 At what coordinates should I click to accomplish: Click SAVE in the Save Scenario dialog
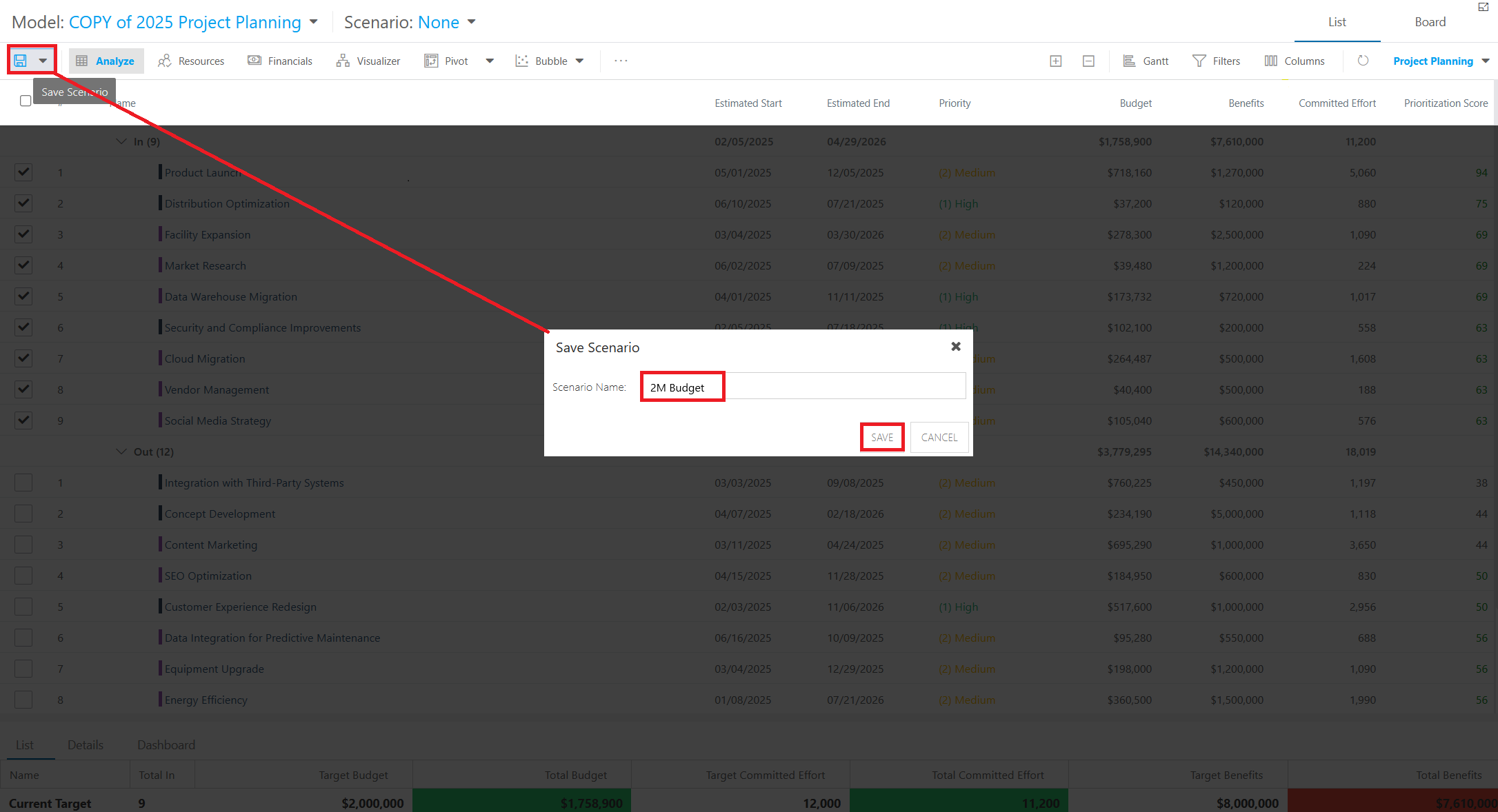click(882, 437)
